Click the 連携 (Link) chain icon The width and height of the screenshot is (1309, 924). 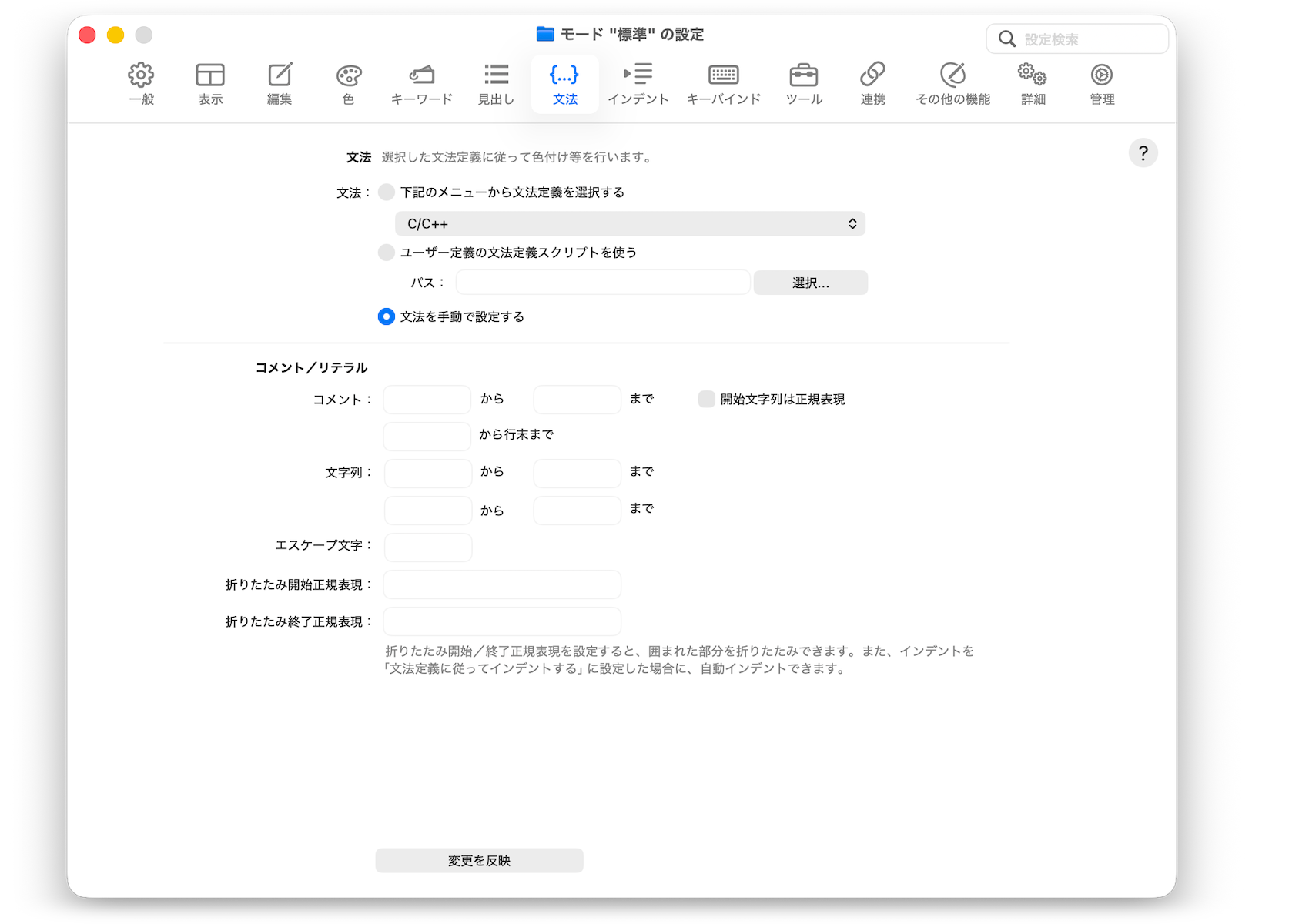point(872,83)
